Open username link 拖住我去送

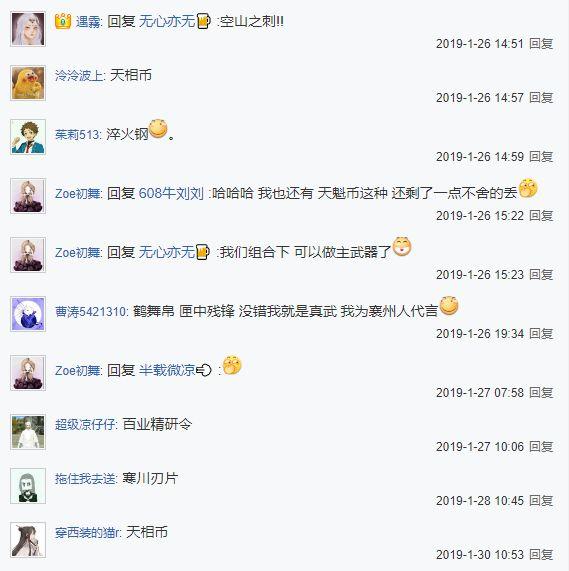(x=85, y=479)
